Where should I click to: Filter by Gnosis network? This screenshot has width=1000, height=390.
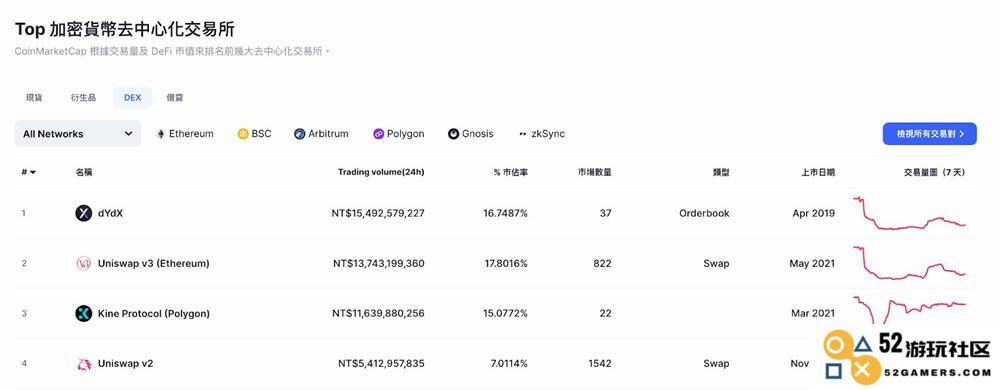(471, 134)
